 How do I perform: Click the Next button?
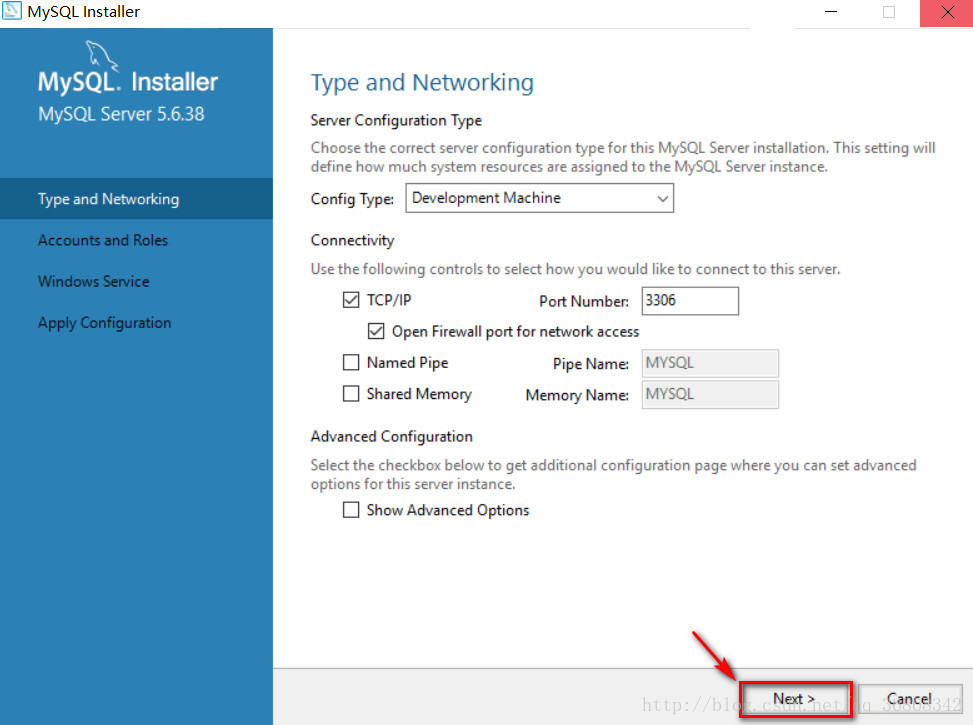click(x=796, y=699)
